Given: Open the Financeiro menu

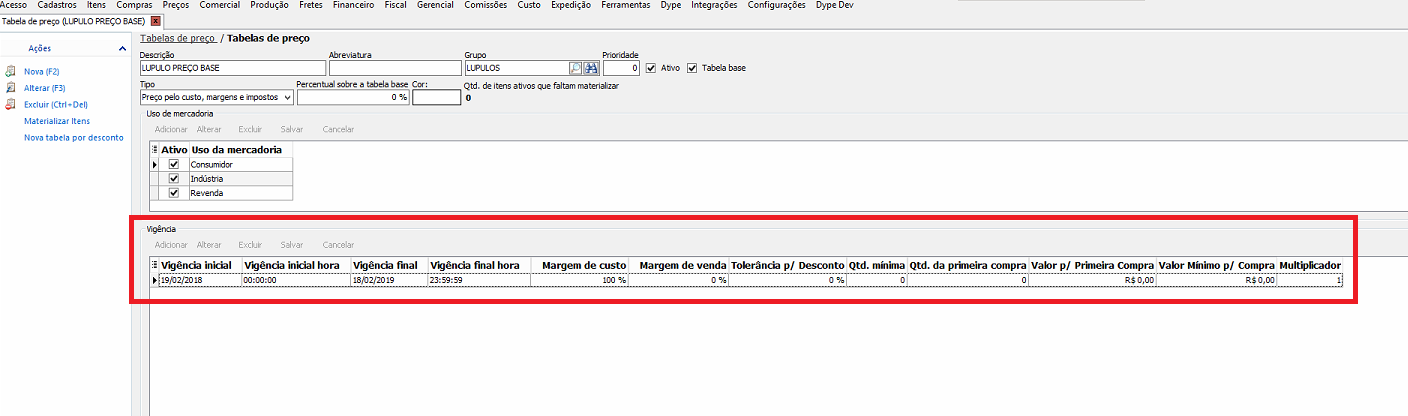Looking at the screenshot, I should (x=354, y=5).
